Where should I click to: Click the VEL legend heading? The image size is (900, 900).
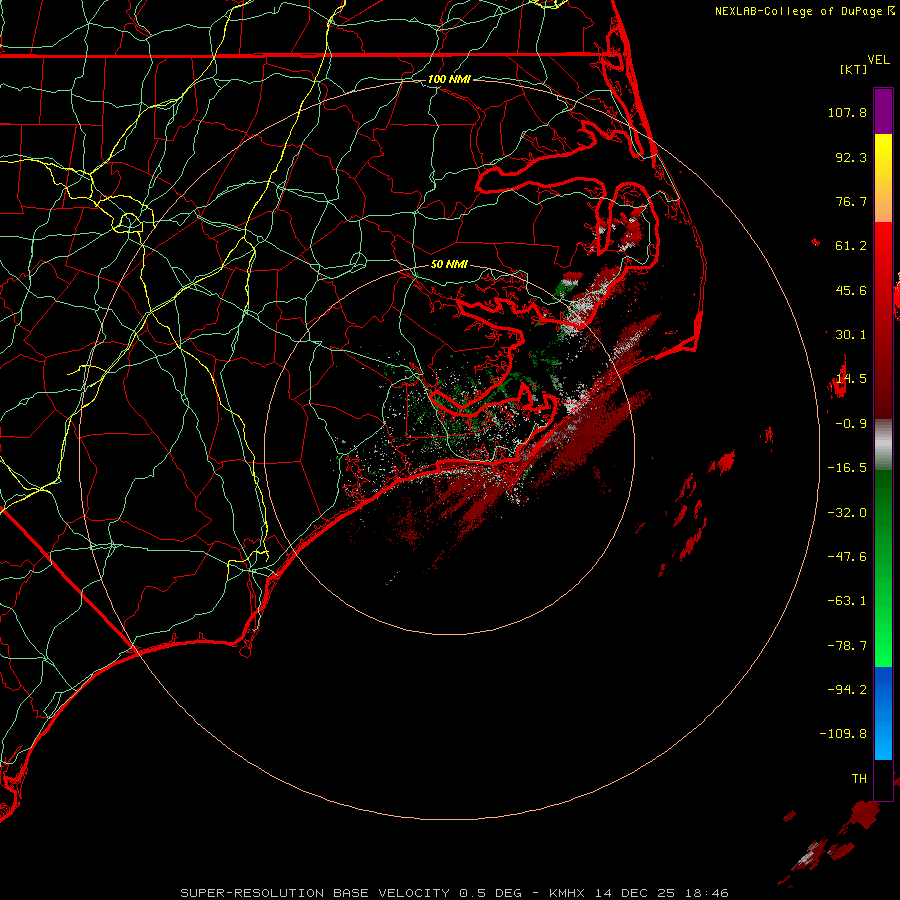click(x=878, y=60)
